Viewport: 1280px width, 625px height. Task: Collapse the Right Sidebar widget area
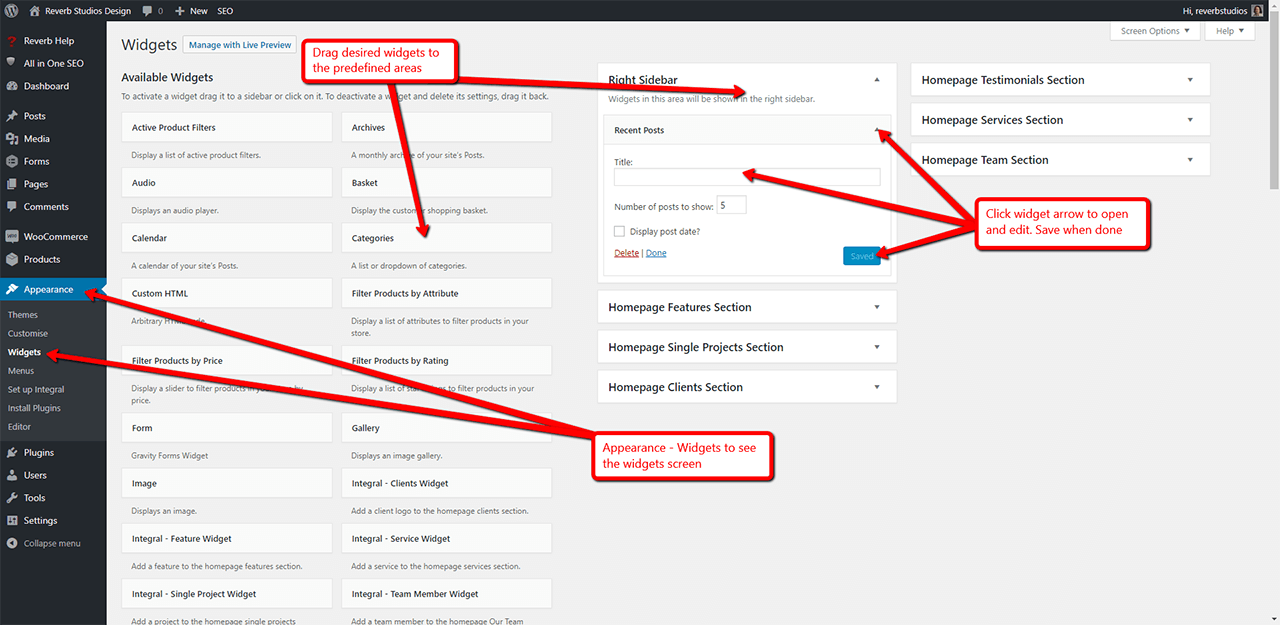pos(877,80)
